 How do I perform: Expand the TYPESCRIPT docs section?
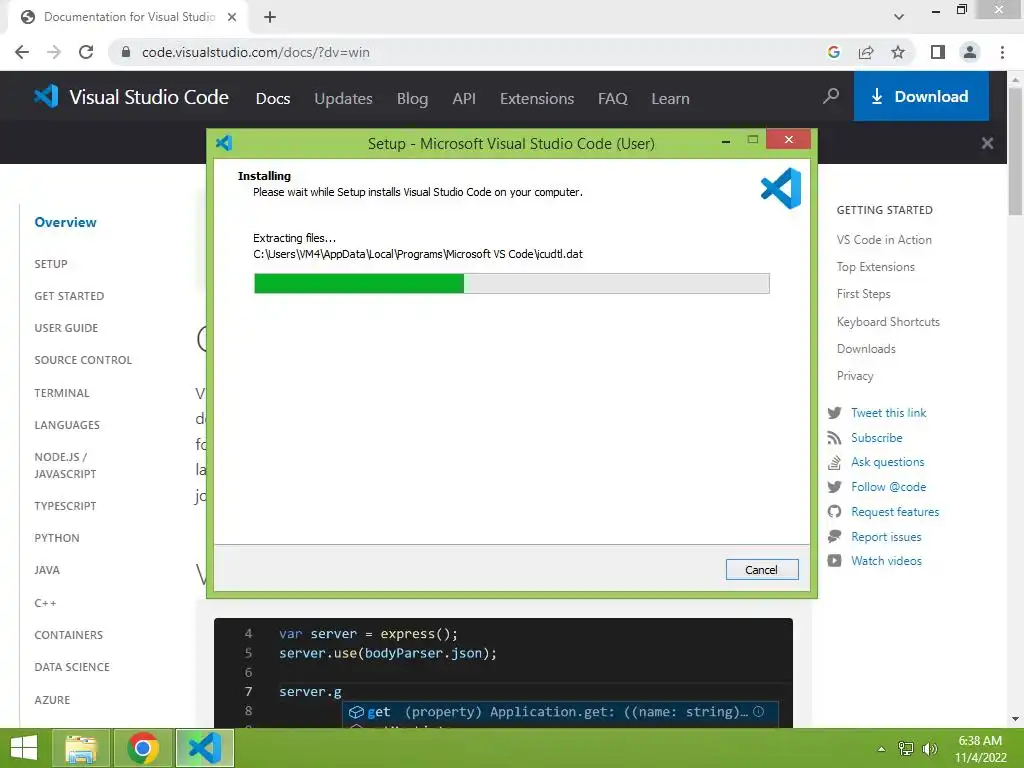65,506
